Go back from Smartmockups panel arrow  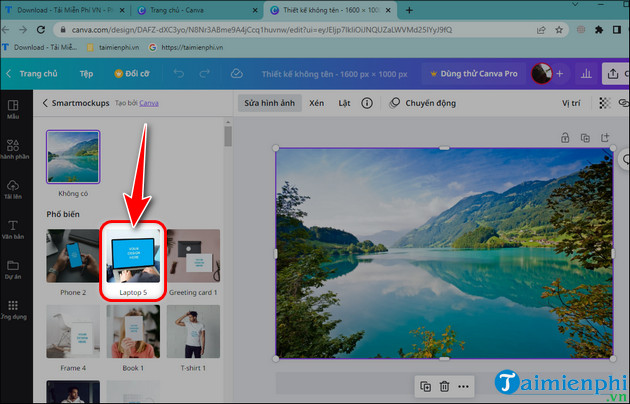pyautogui.click(x=45, y=103)
